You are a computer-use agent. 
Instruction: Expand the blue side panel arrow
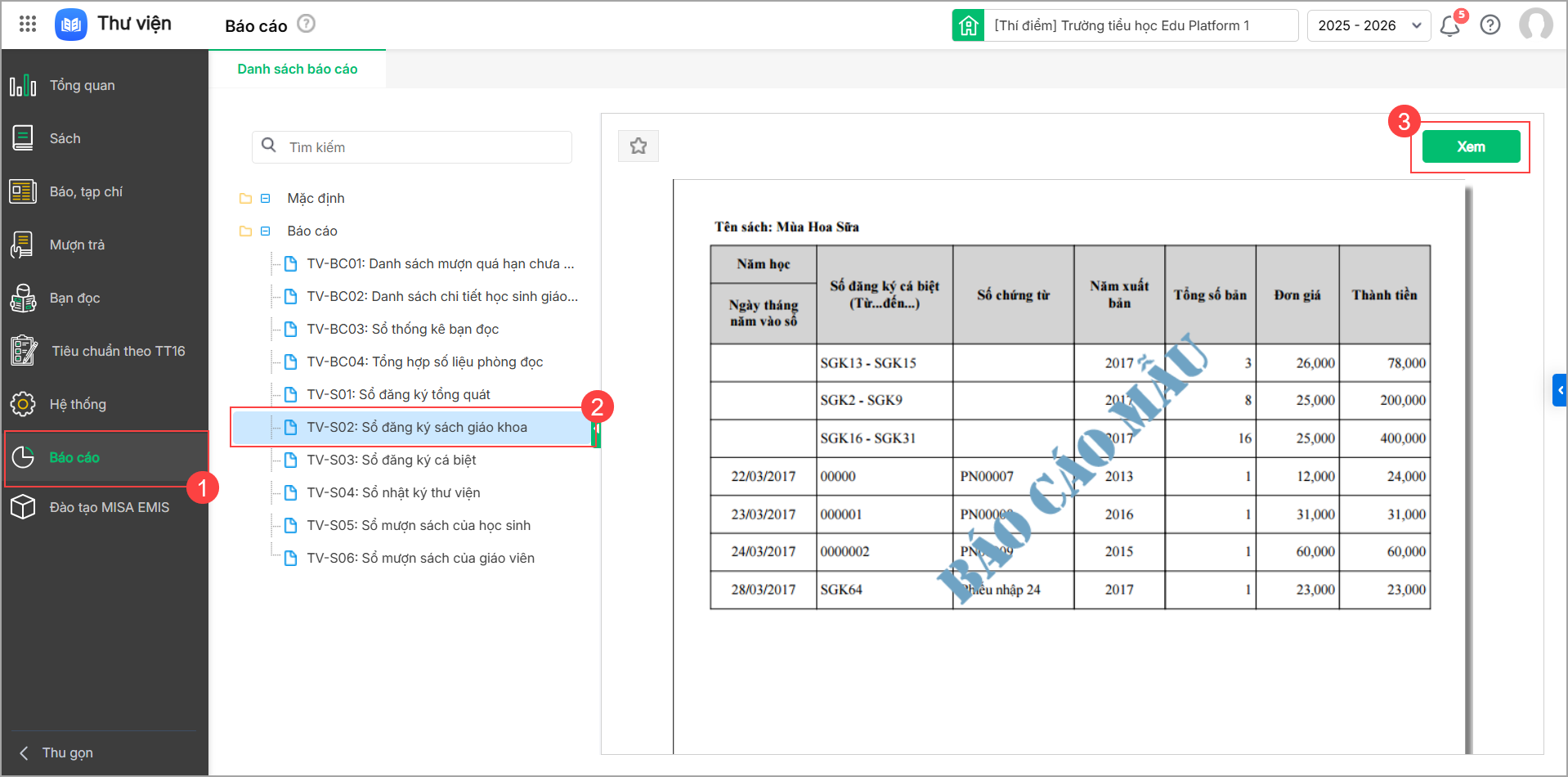1560,390
